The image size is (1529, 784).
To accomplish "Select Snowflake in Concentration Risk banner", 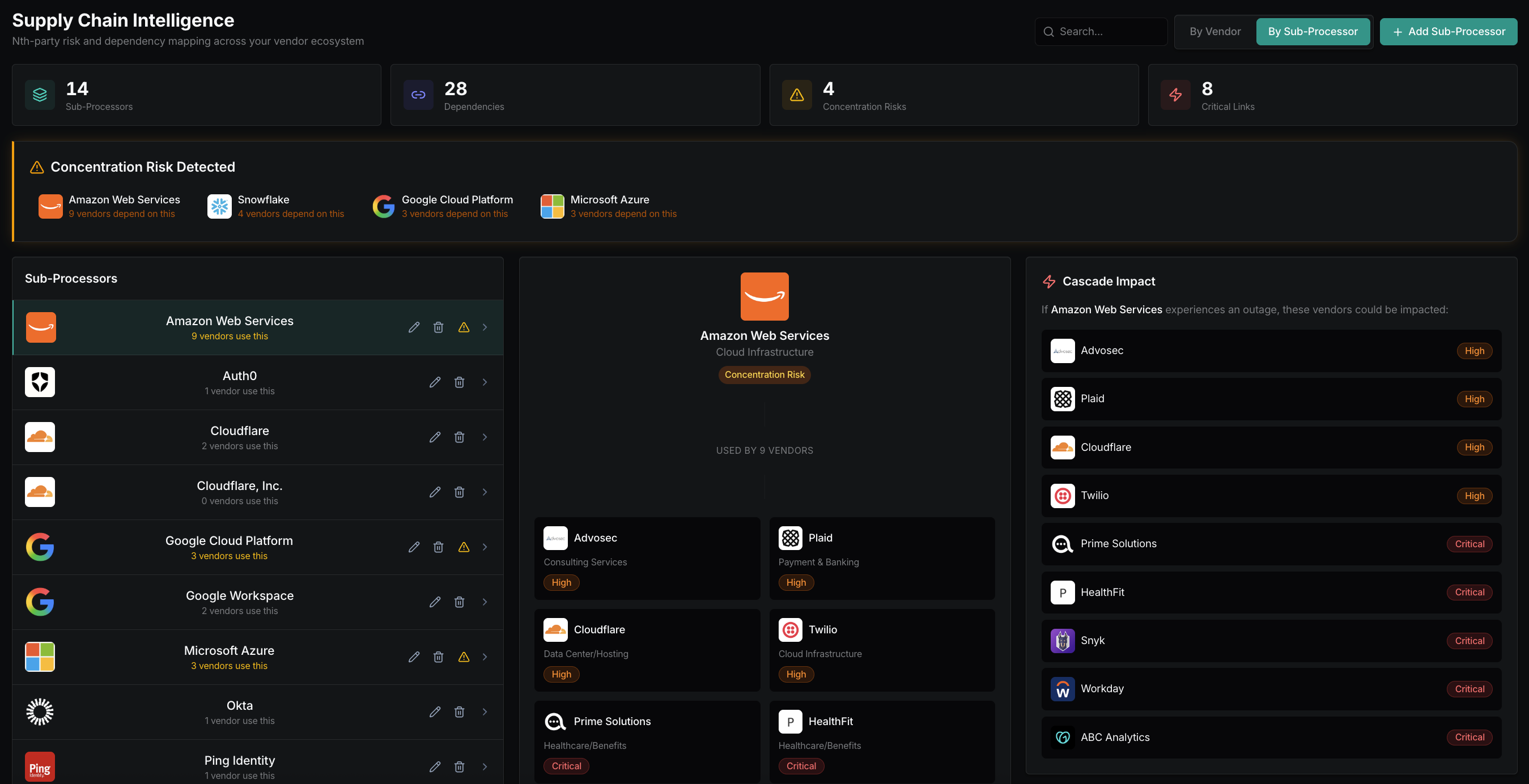I will click(276, 207).
